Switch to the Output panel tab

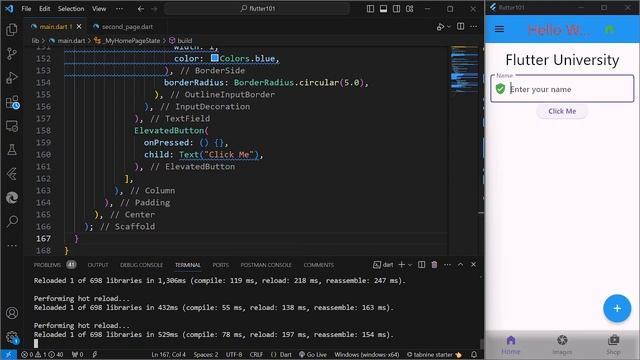coord(98,265)
